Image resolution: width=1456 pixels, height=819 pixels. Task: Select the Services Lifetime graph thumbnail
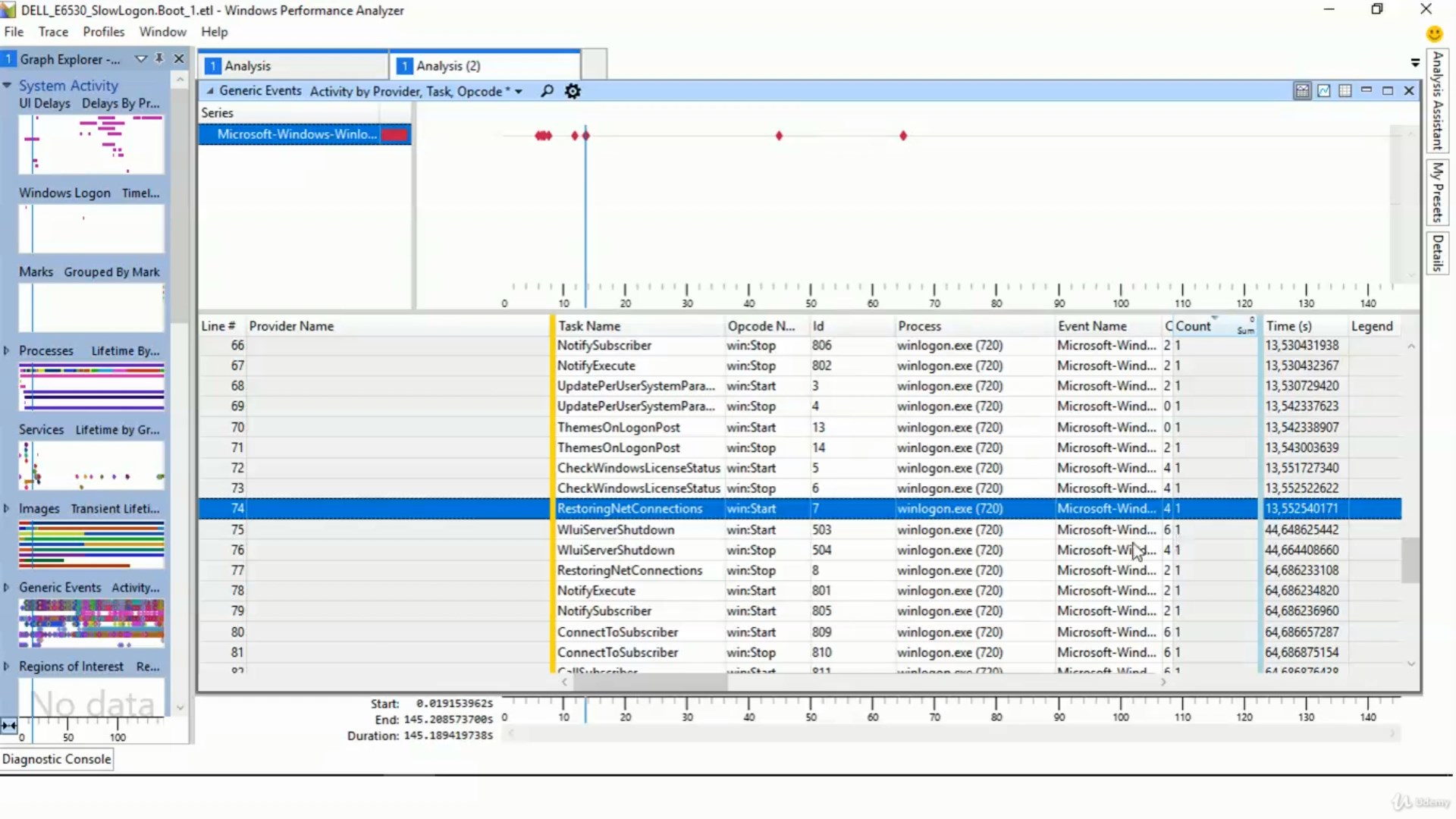tap(91, 465)
